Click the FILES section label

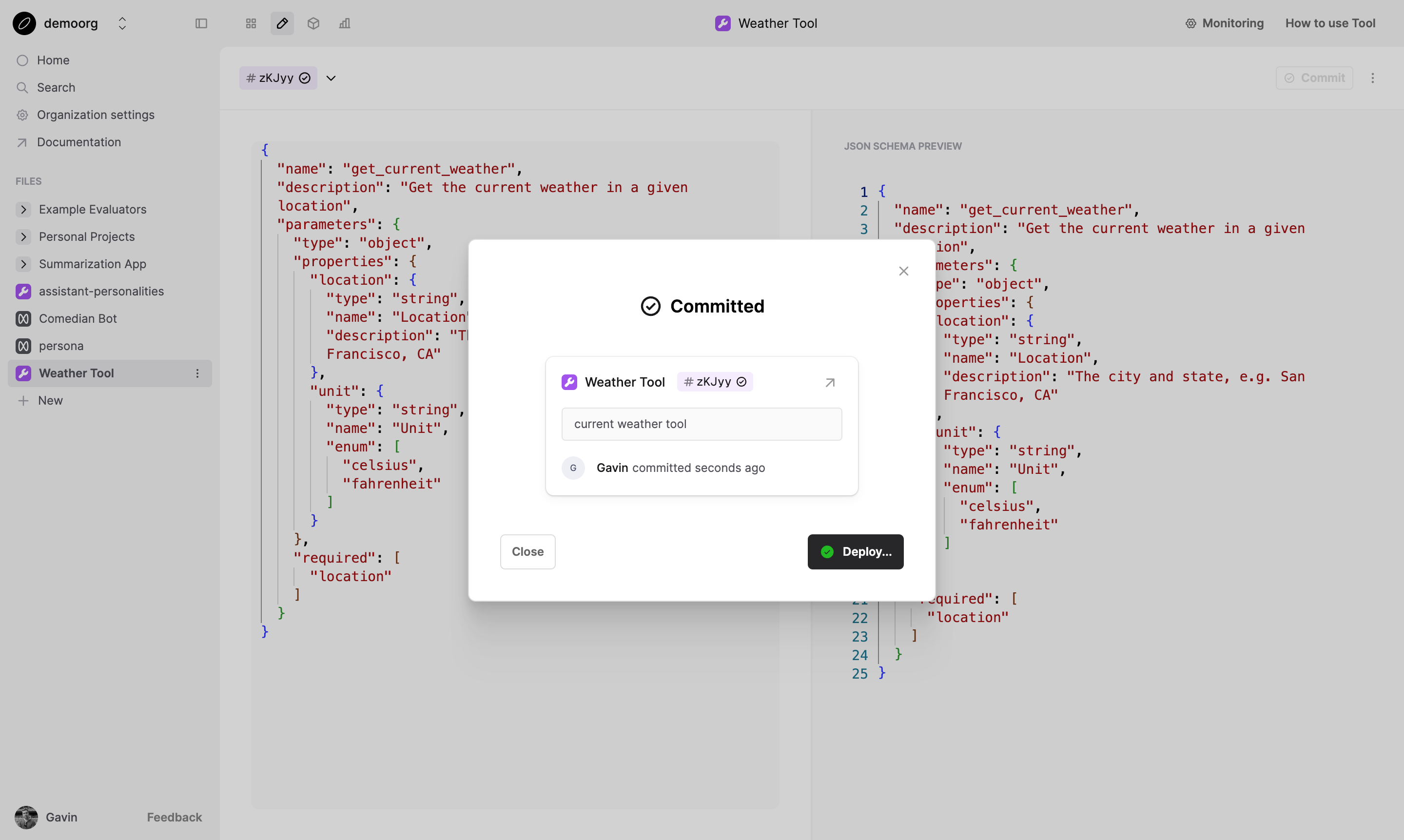pyautogui.click(x=28, y=181)
